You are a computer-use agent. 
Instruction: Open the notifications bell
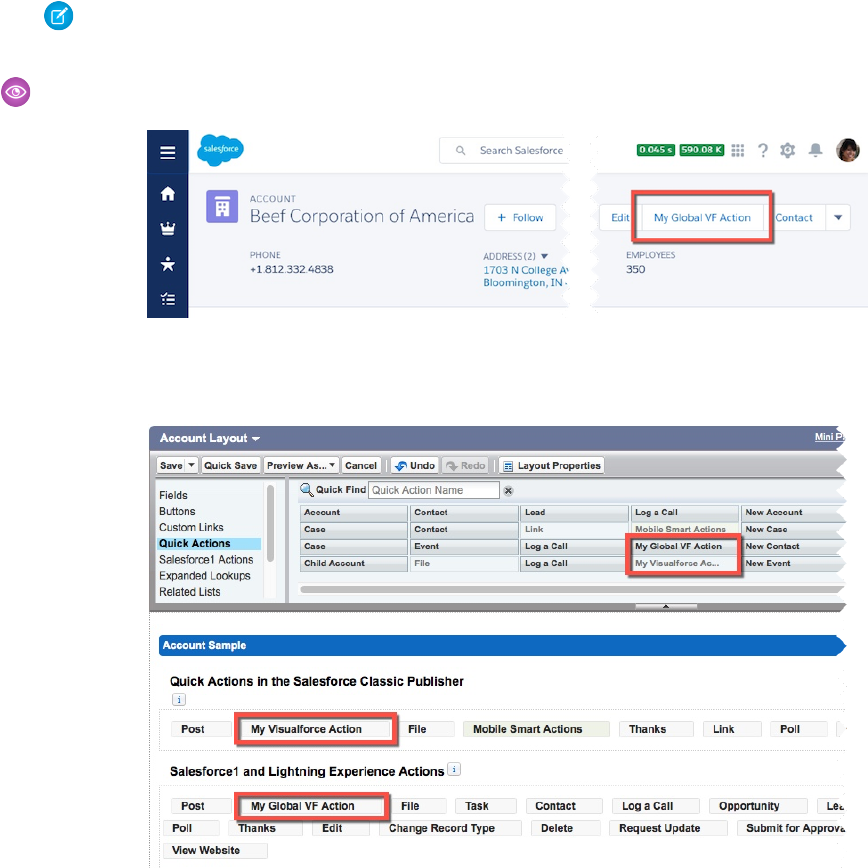(x=815, y=150)
